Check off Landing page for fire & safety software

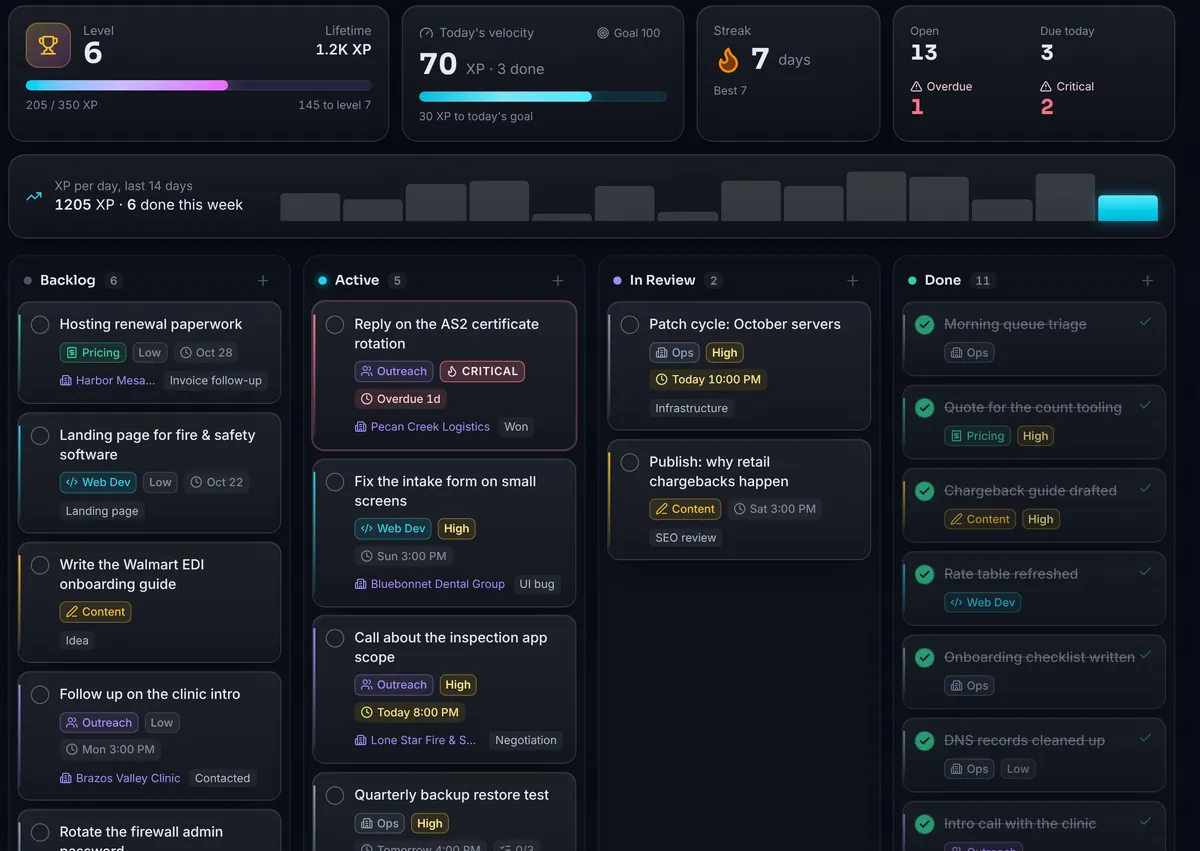[x=40, y=436]
